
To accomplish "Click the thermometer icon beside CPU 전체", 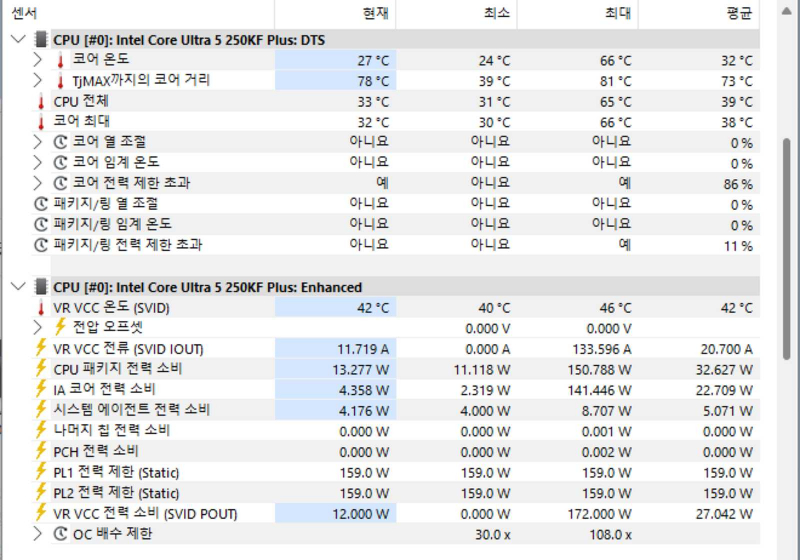I will pos(41,101).
